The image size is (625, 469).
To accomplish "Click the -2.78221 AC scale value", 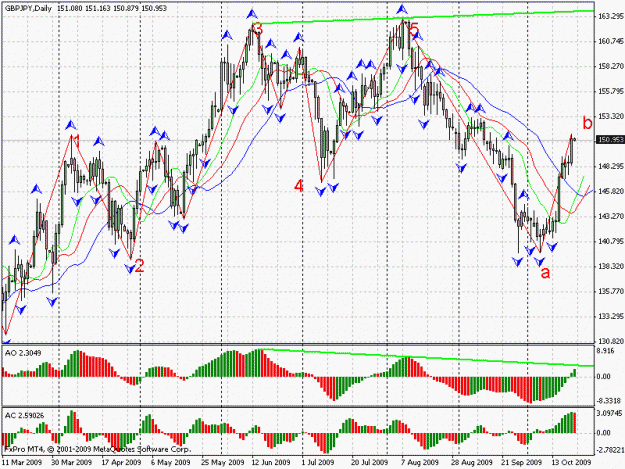I will pyautogui.click(x=609, y=450).
